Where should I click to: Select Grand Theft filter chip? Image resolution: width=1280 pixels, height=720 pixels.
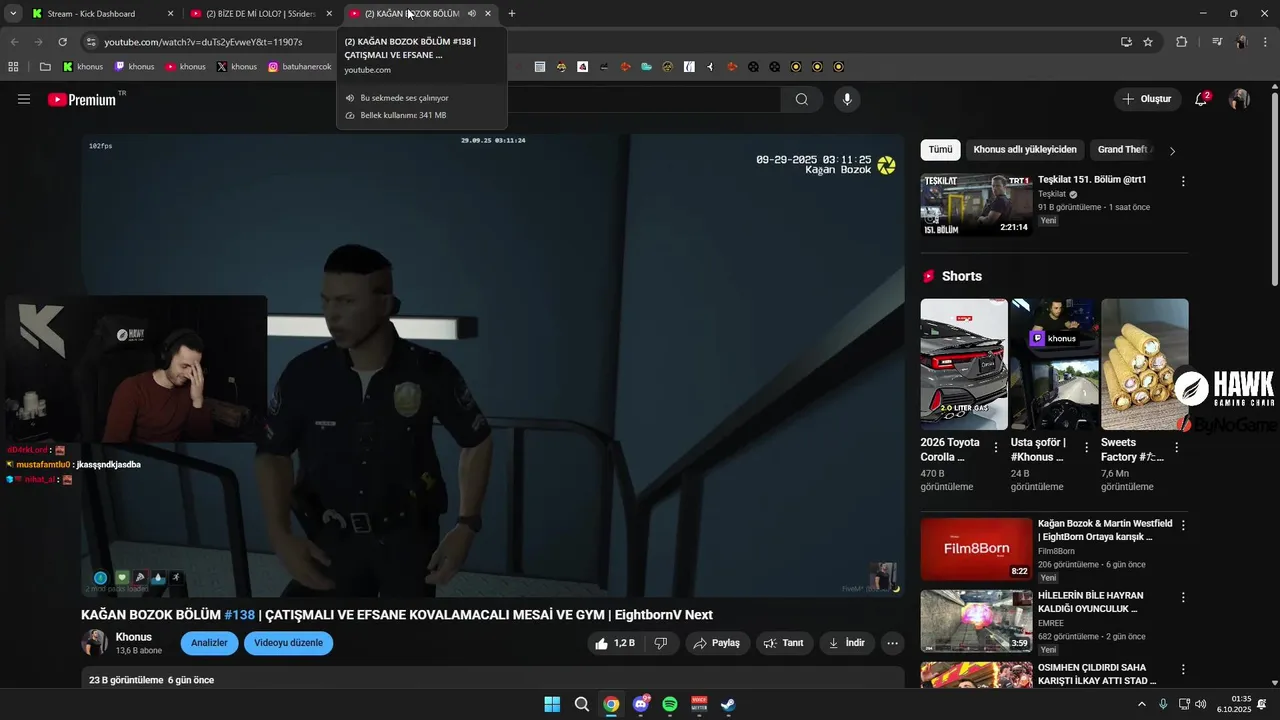tap(1123, 150)
